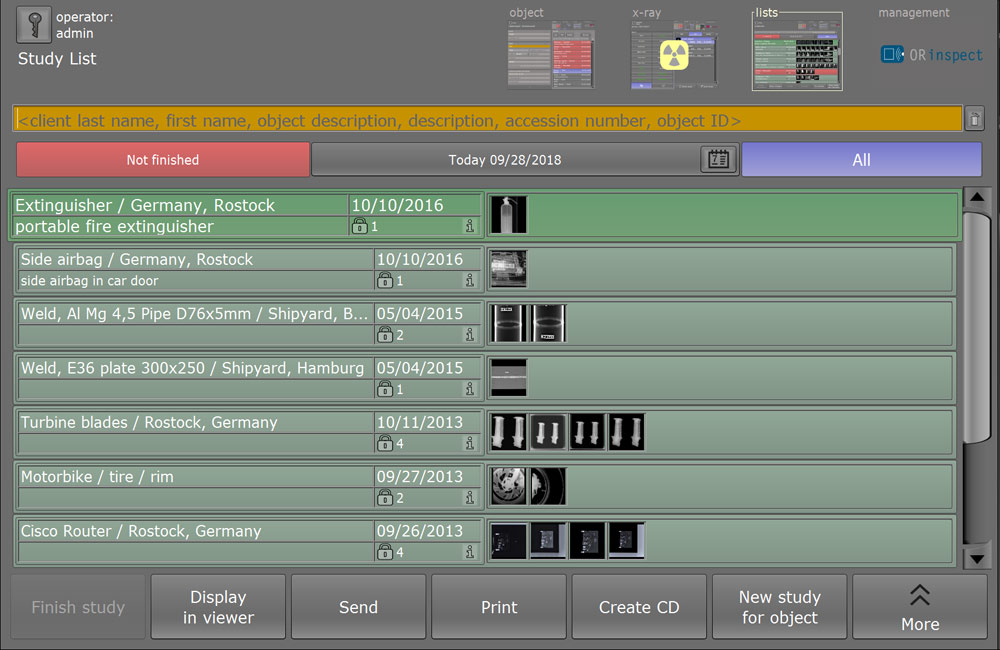Click the Finish study button
This screenshot has height=650, width=1000.
pos(78,607)
